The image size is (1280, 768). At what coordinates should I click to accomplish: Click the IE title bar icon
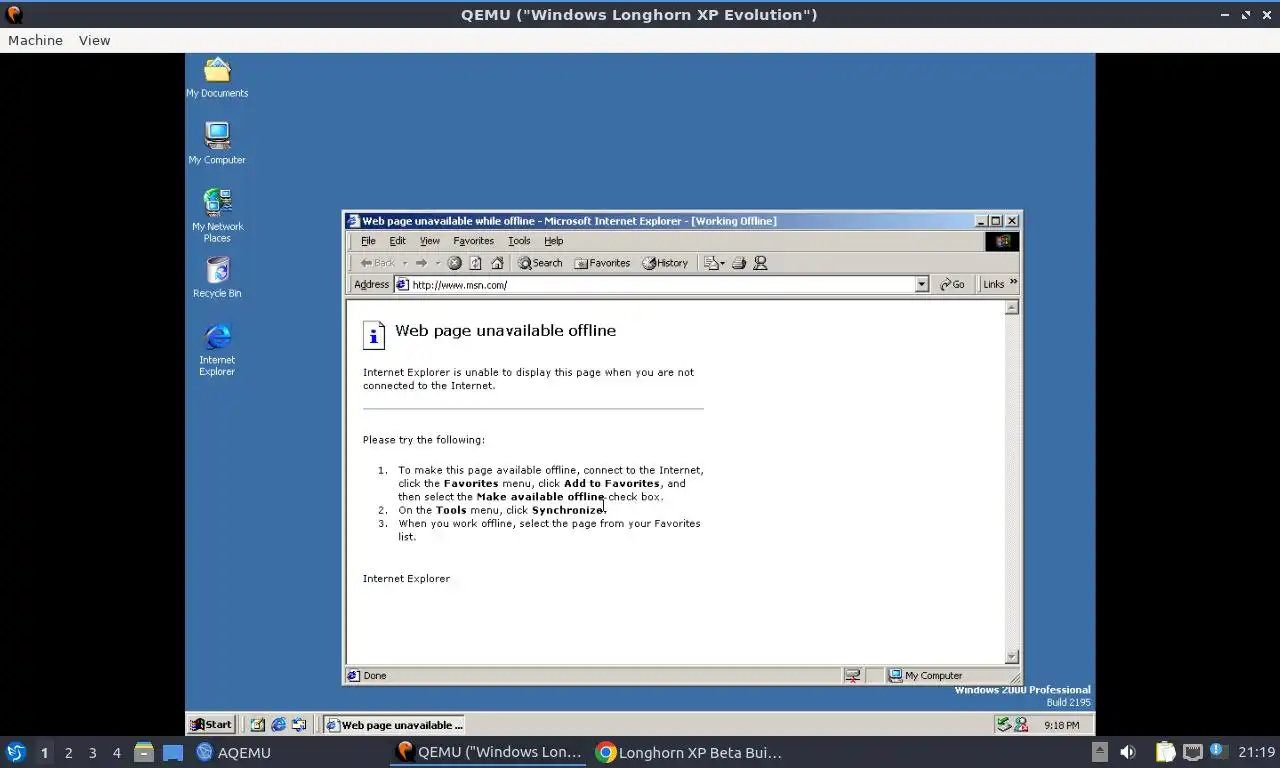click(x=352, y=221)
